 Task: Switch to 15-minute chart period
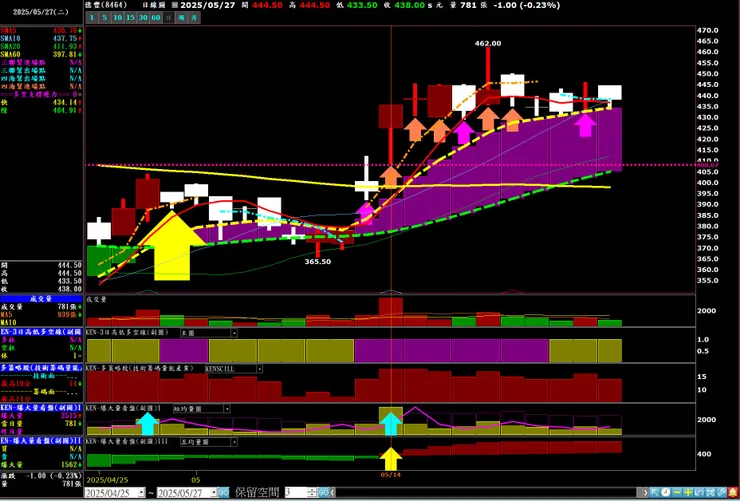(131, 18)
